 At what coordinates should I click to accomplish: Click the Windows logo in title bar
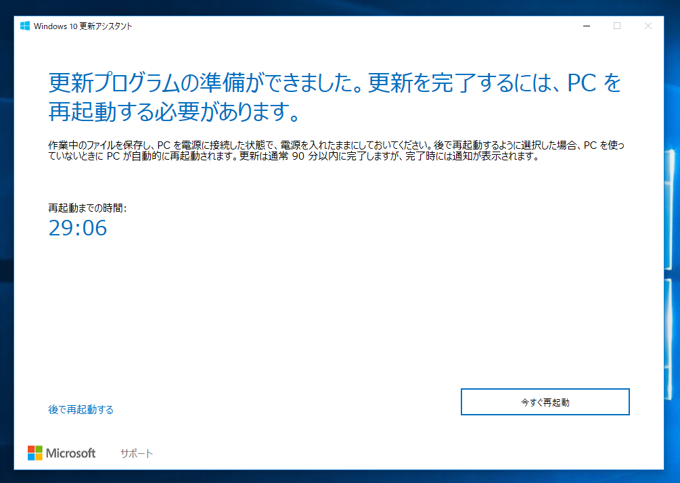point(25,26)
